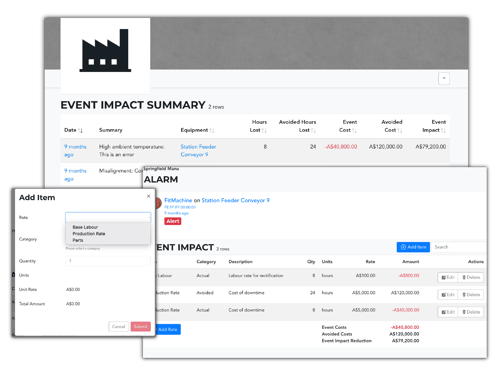
Task: Edit the Actual Cost of downtime 8 hours row
Action: coord(448,312)
